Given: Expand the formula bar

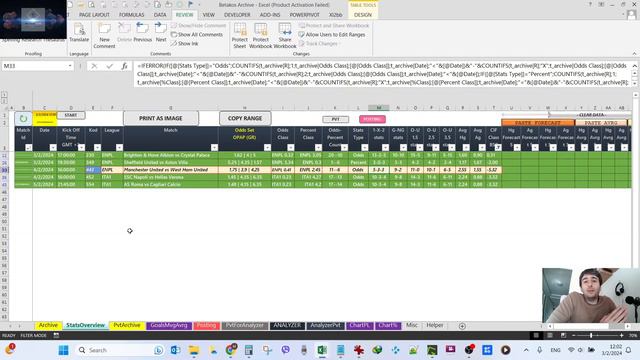Looking at the screenshot, I should point(634,66).
